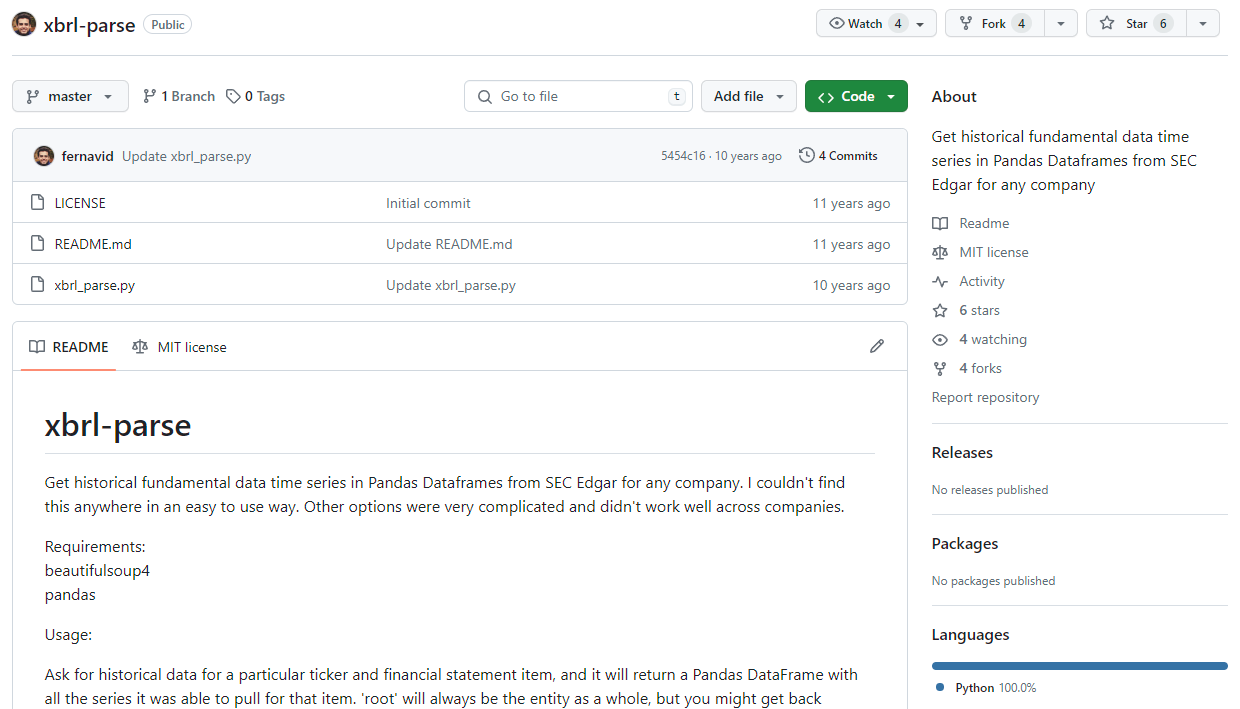Open the xbrl_parse.py file

click(95, 285)
